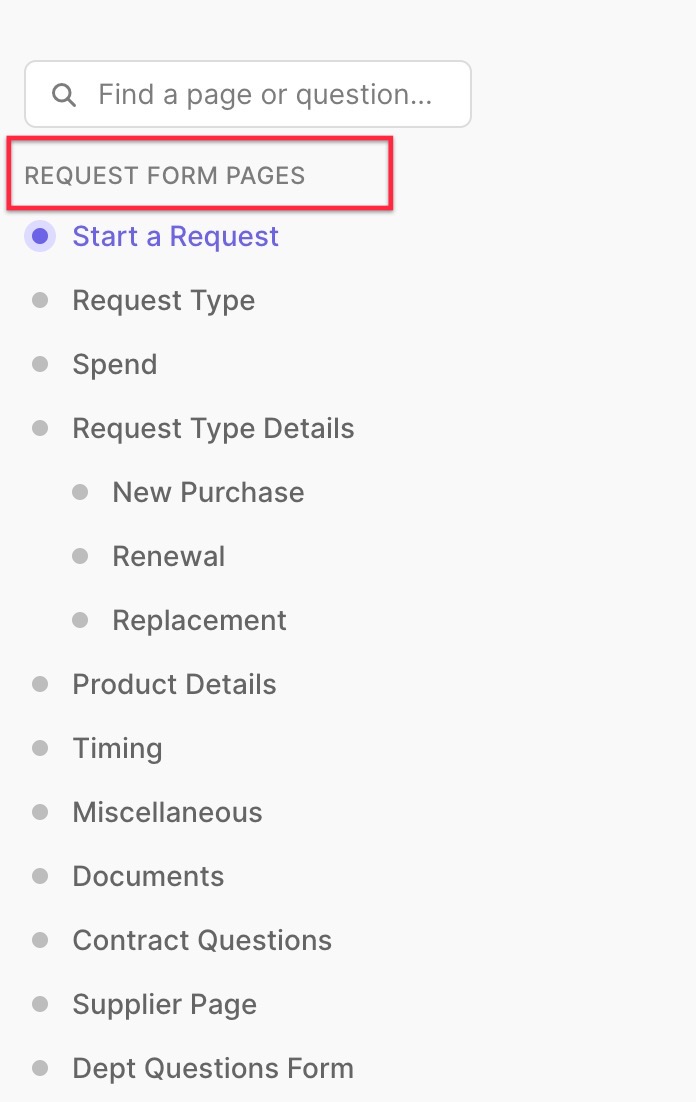Click the purple bullet beside Start a Request

[40, 236]
